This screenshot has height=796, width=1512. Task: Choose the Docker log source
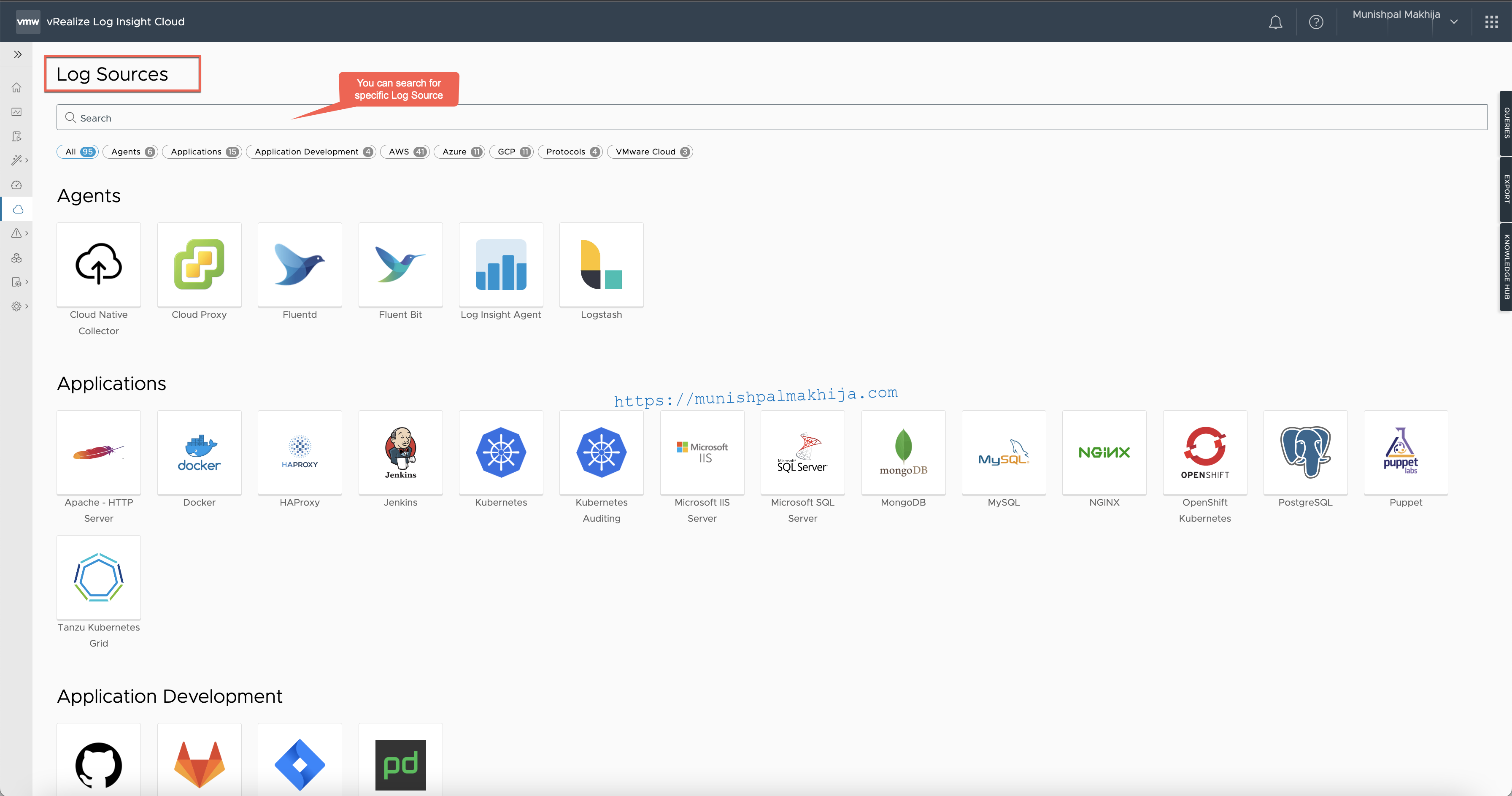point(199,452)
